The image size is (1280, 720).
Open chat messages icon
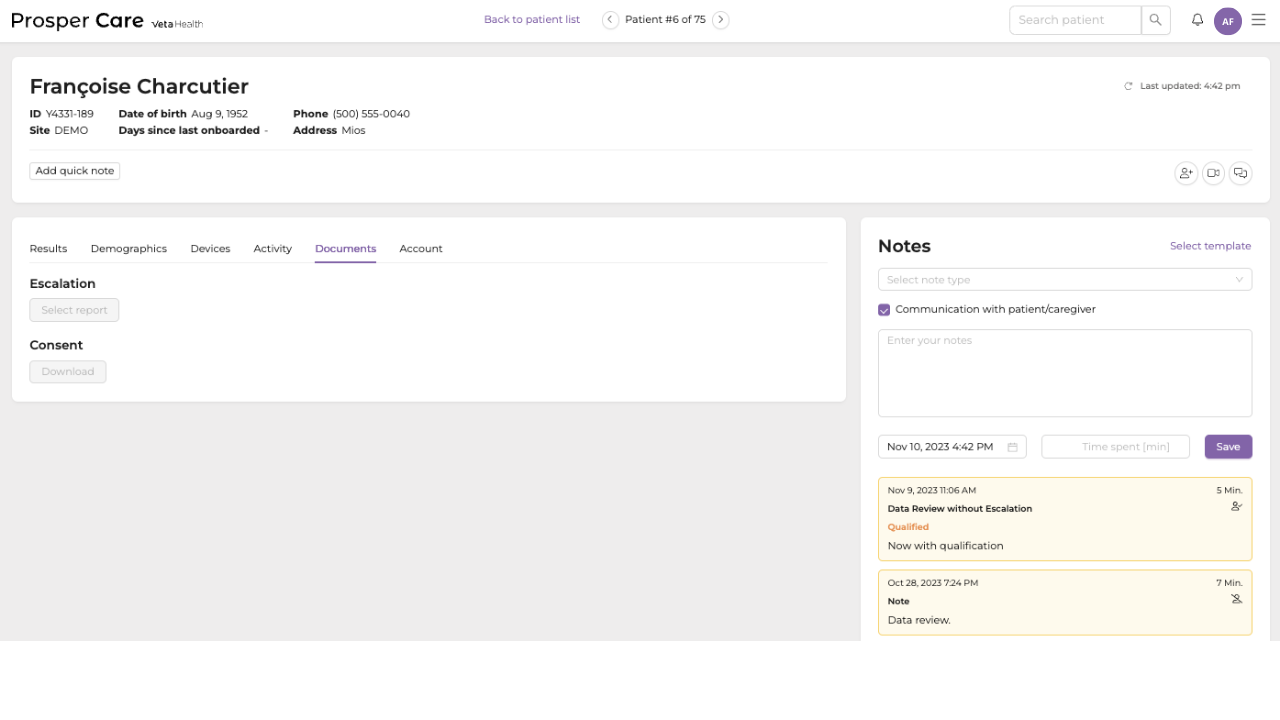(1240, 173)
